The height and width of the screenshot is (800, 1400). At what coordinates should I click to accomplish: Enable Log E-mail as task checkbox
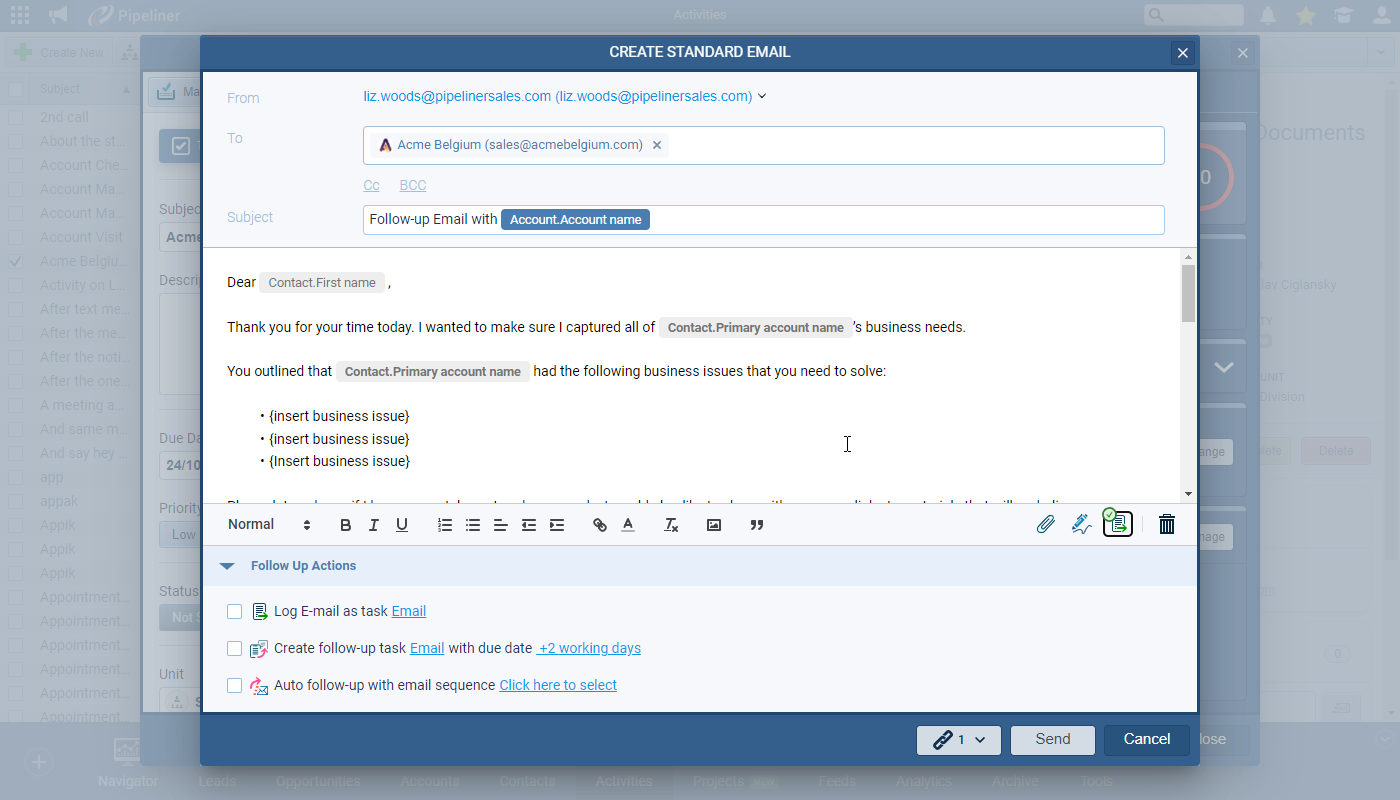click(234, 611)
